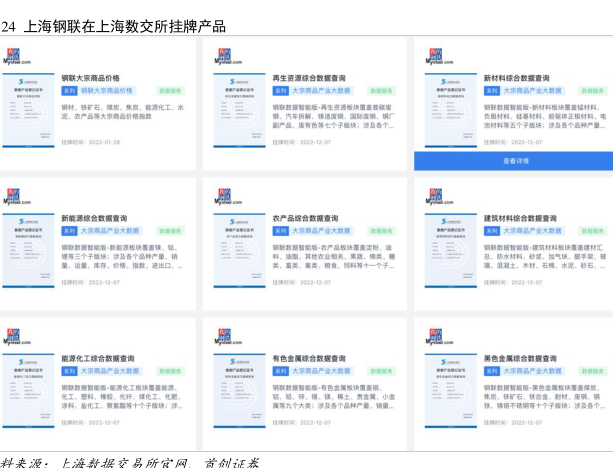Click Mysteel logo on 新材料综合数据查询 card
The height and width of the screenshot is (468, 613).
click(439, 57)
